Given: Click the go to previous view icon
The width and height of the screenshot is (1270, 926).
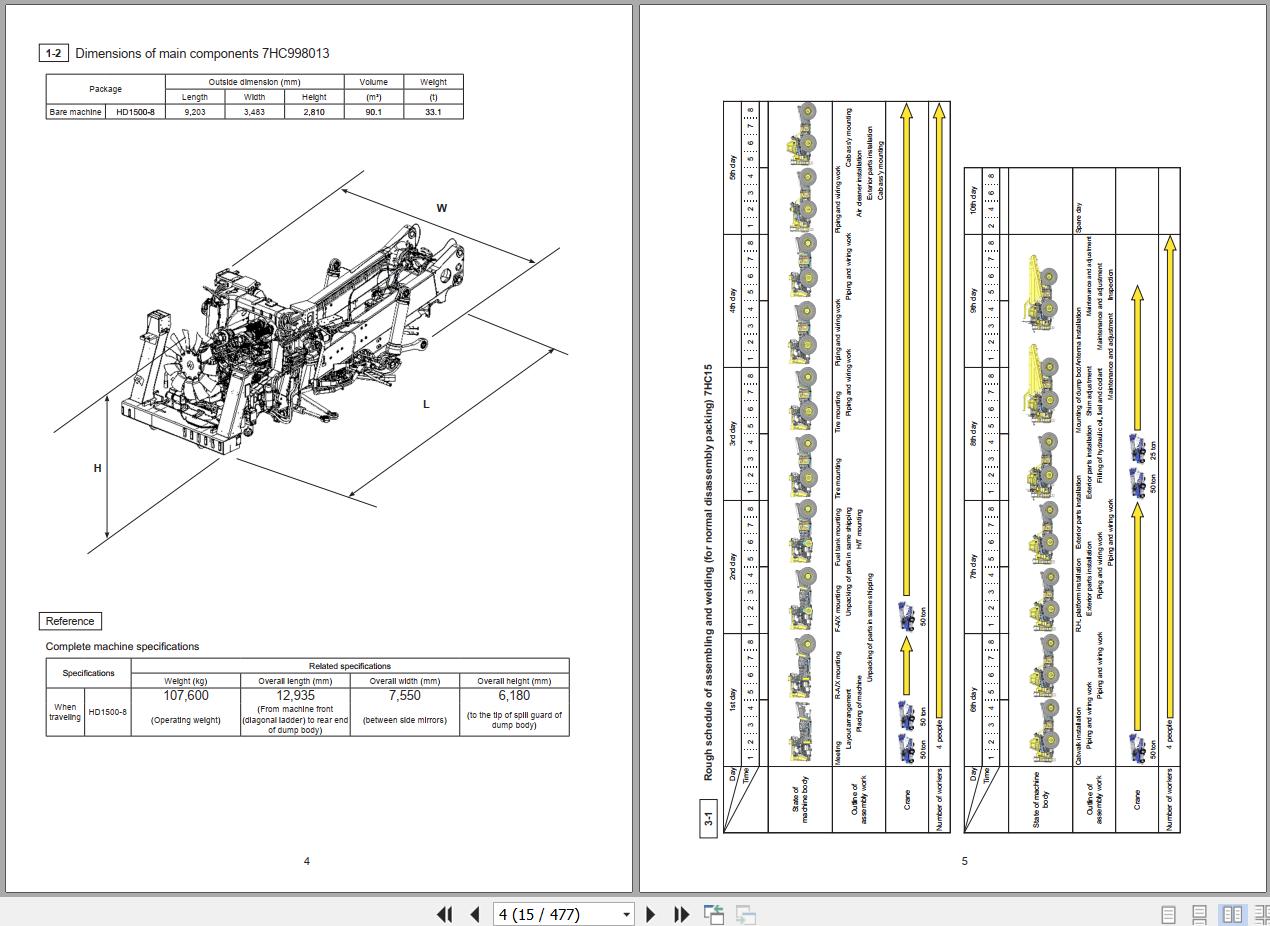Looking at the screenshot, I should (x=714, y=914).
